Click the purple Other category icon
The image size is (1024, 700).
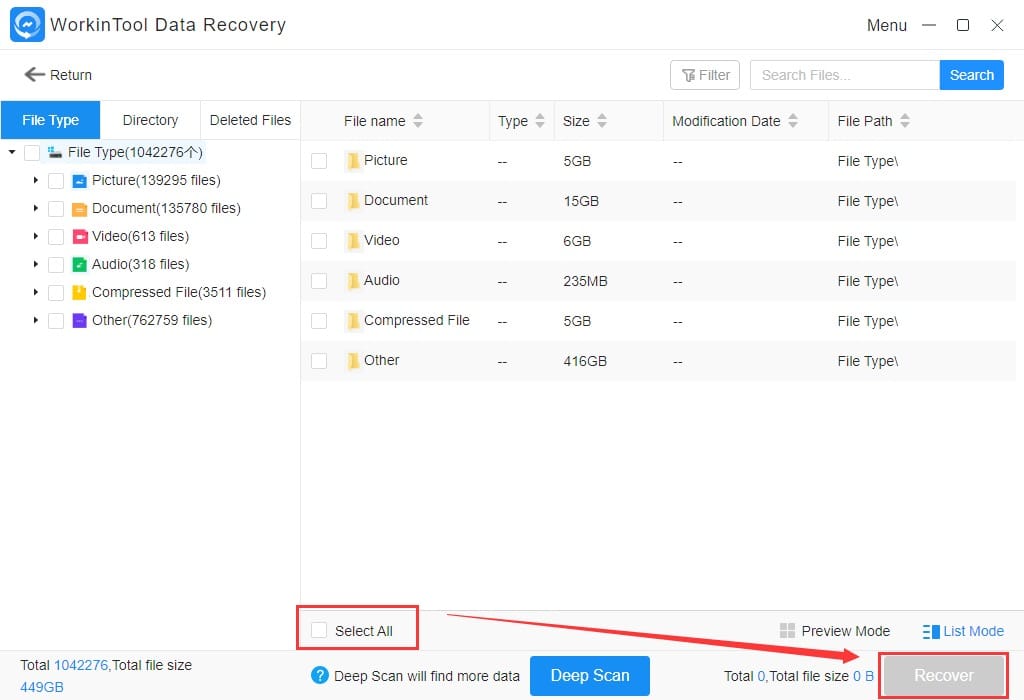pos(80,321)
